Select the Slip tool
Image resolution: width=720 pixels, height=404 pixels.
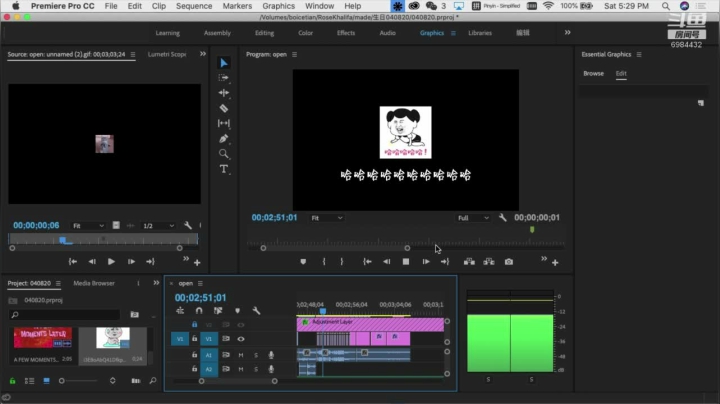pyautogui.click(x=224, y=123)
